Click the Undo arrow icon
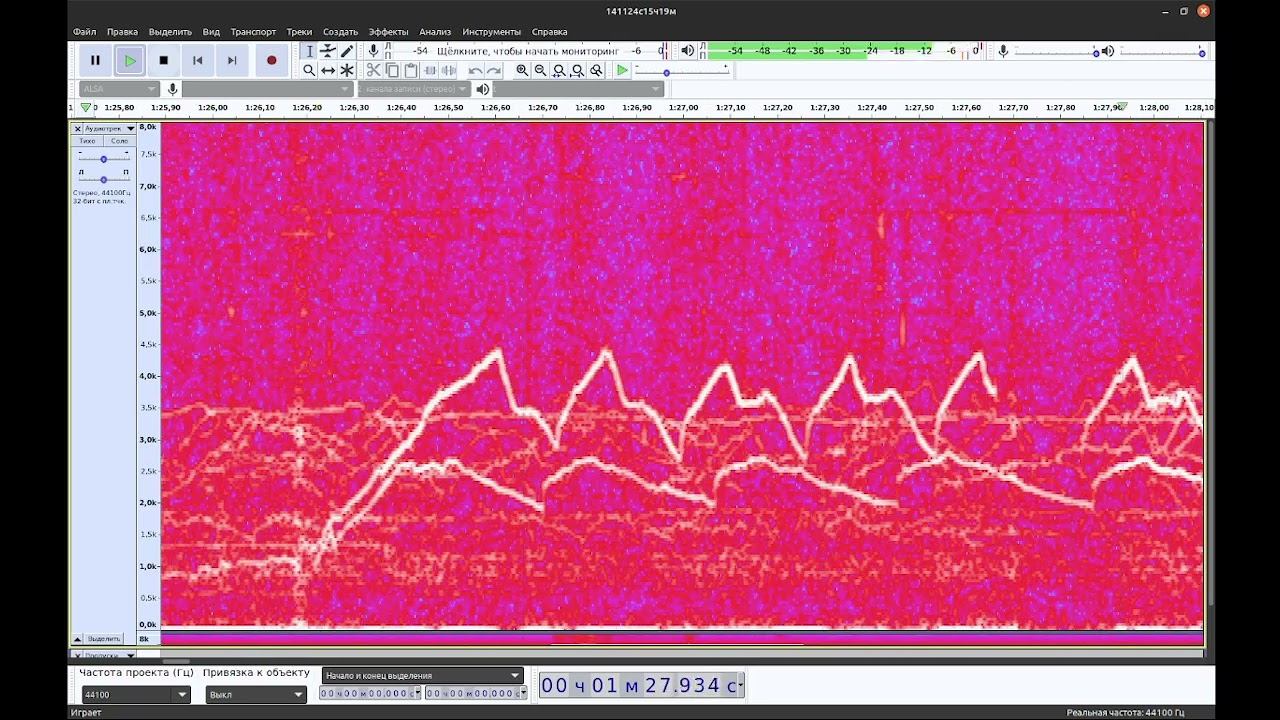Viewport: 1280px width, 720px height. point(475,70)
